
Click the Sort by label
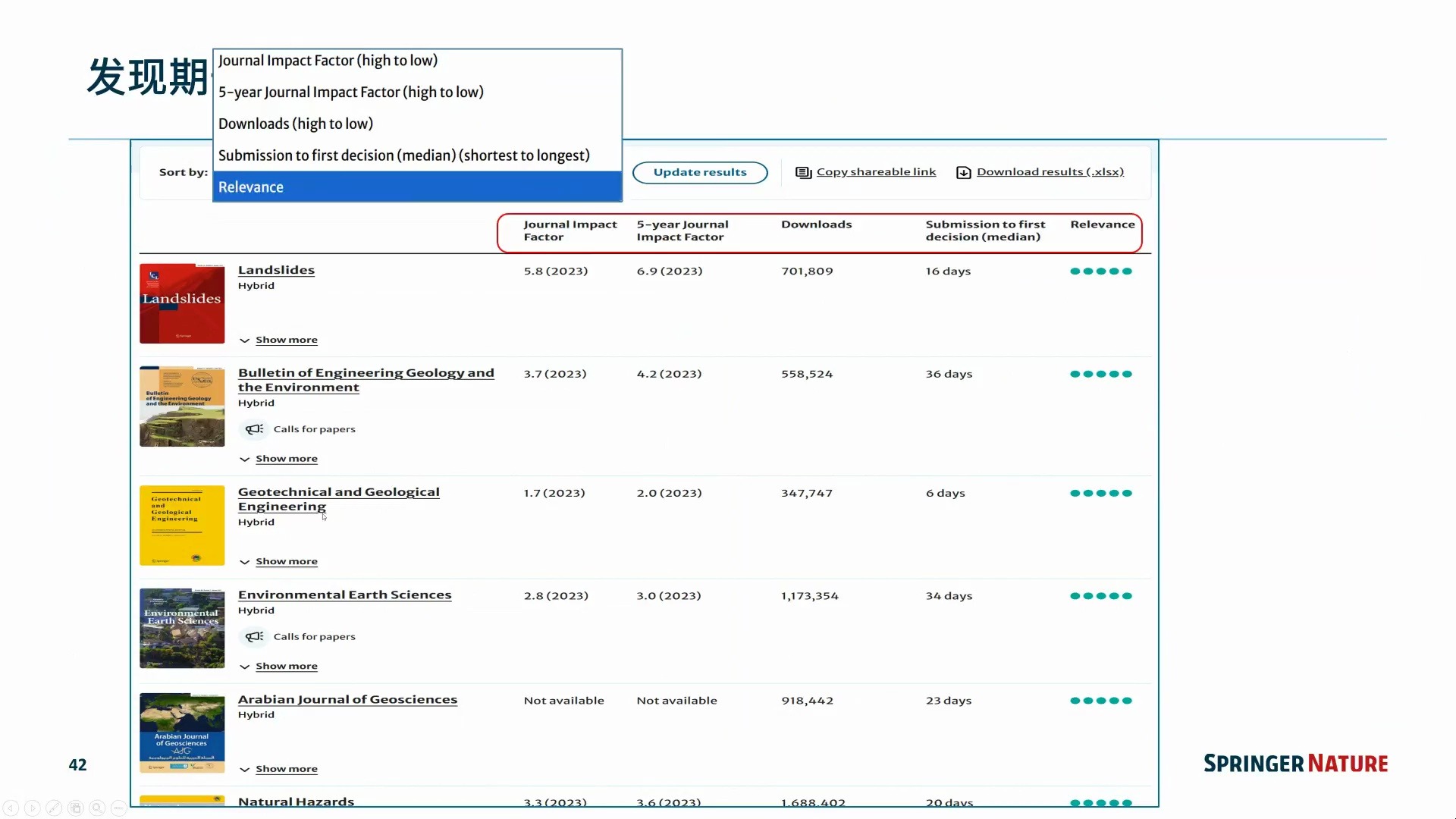click(184, 173)
